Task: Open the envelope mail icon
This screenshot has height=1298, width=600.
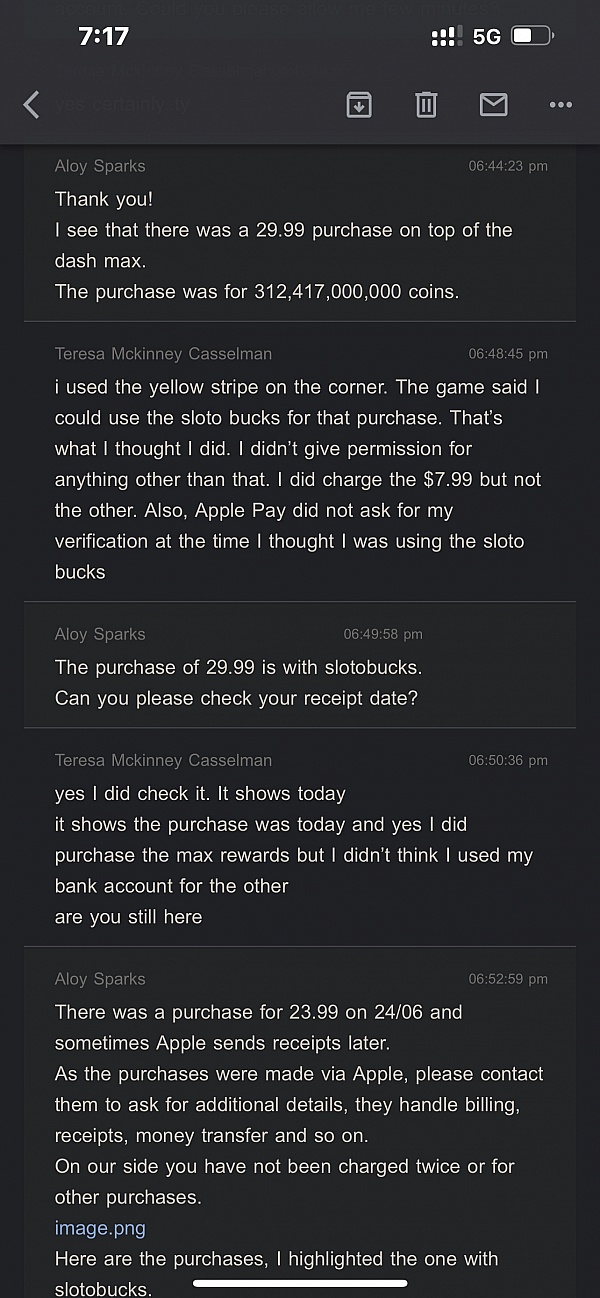Action: (493, 104)
